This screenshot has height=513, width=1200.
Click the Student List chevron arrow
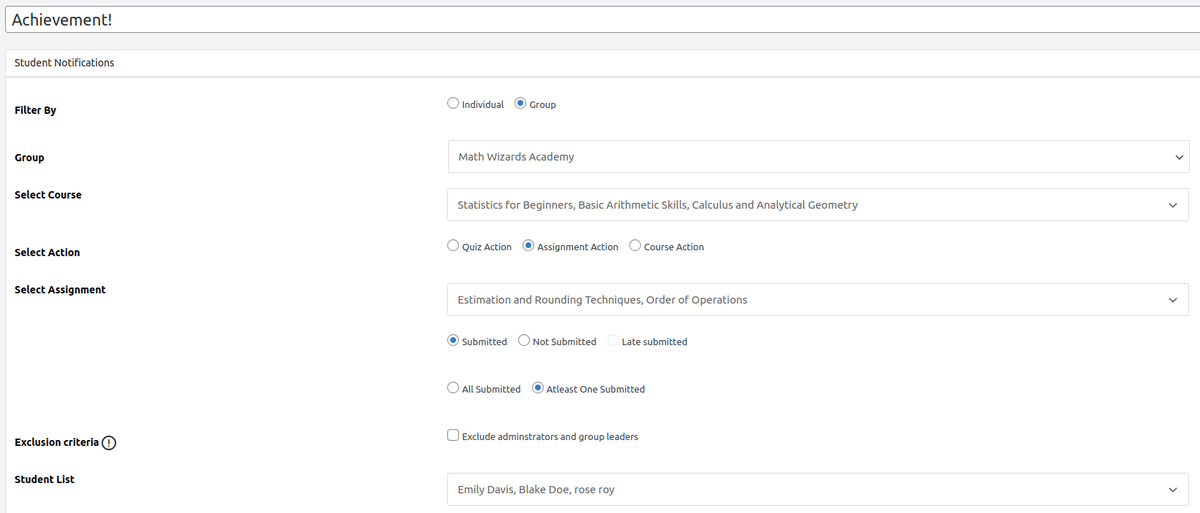[x=1173, y=490]
